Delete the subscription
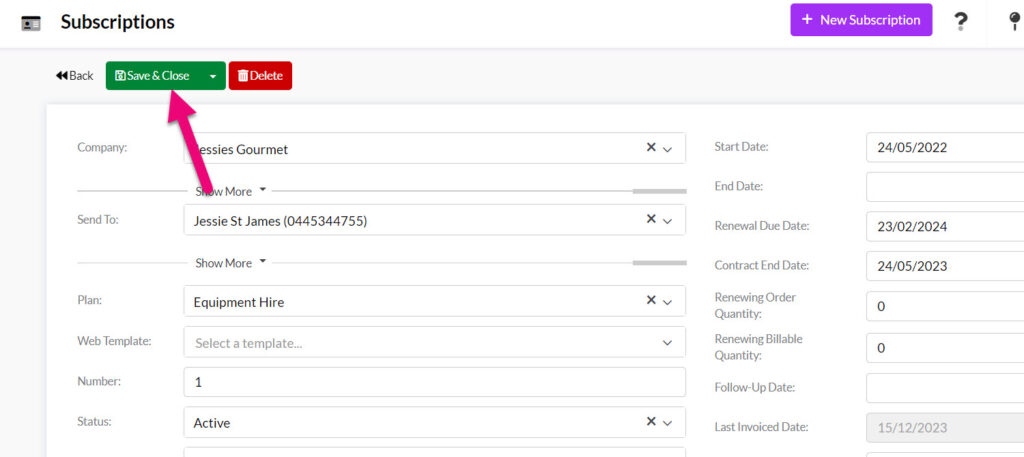The image size is (1024, 457). (260, 76)
